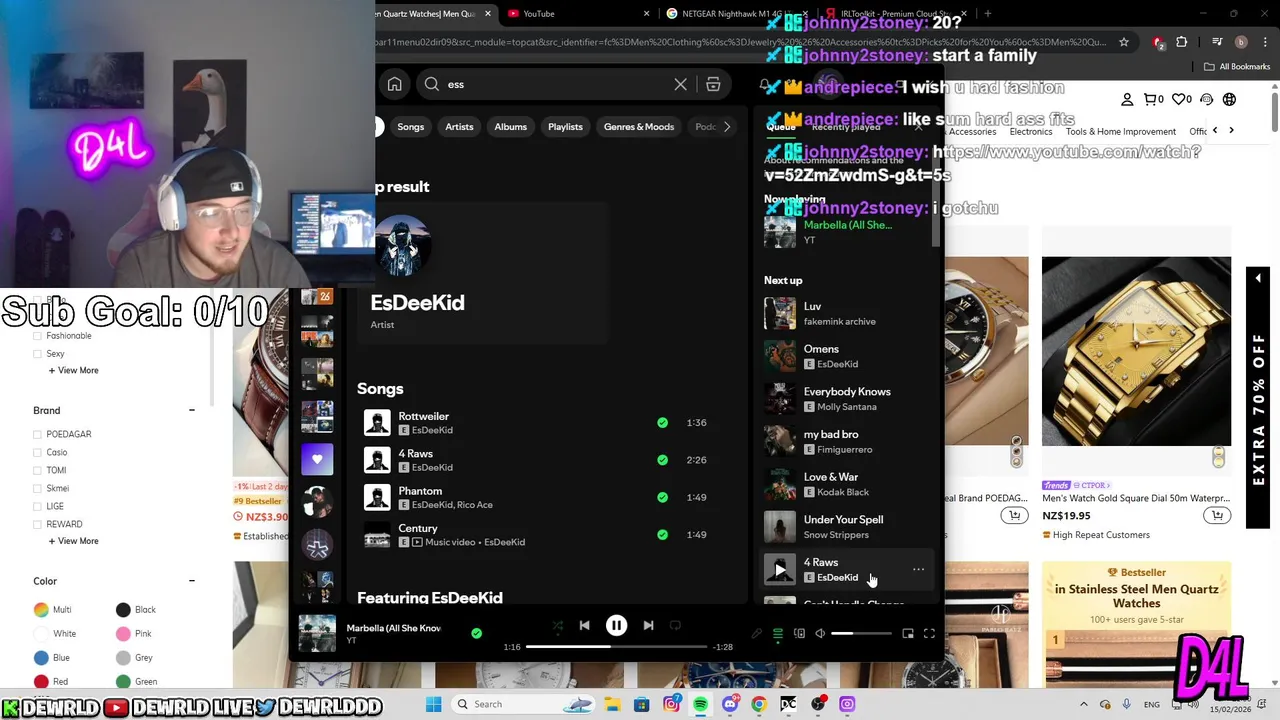Screen dimensions: 1280x720
Task: Select the Pink color swatch filter
Action: pos(123,633)
